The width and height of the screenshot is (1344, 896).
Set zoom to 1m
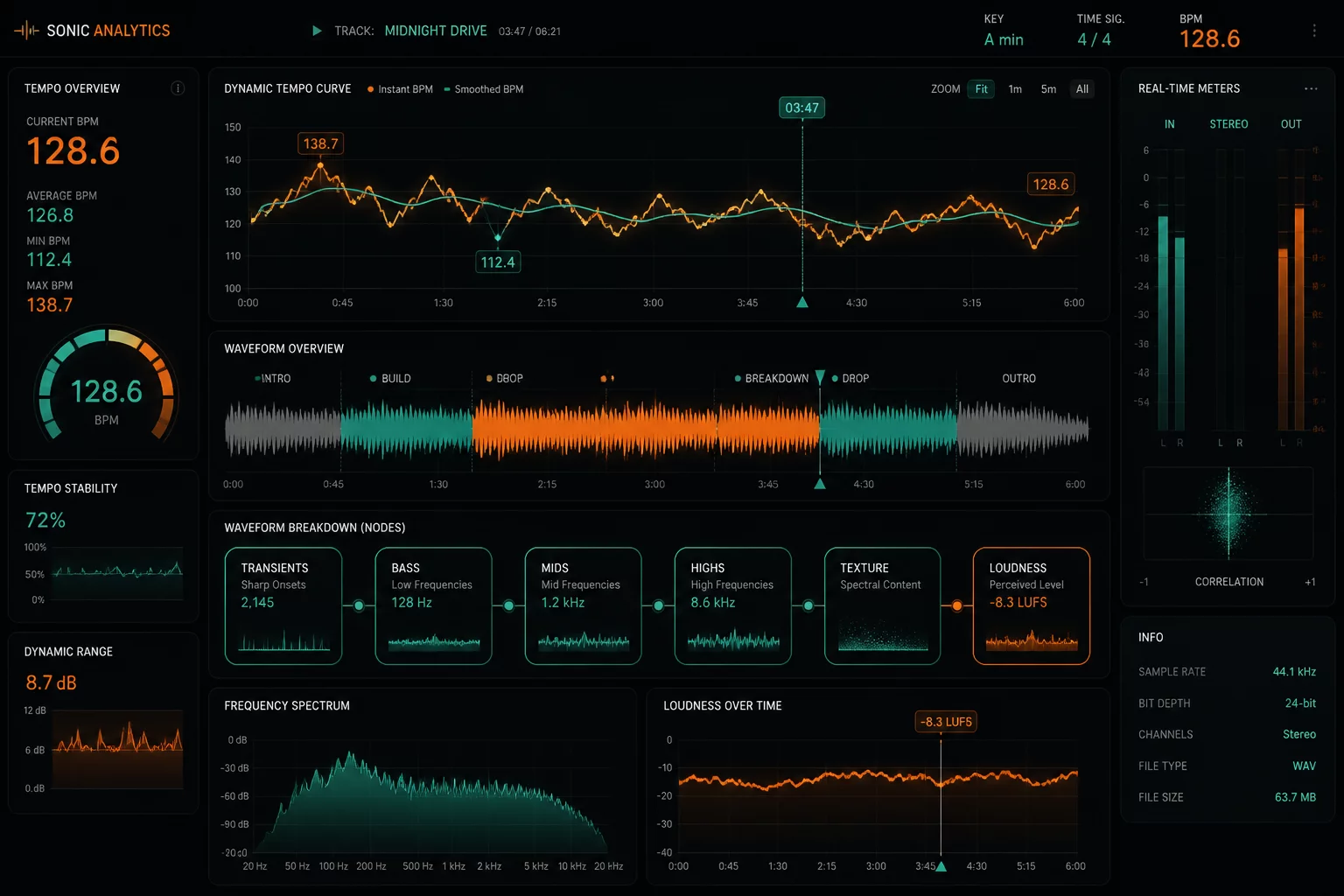tap(1015, 89)
